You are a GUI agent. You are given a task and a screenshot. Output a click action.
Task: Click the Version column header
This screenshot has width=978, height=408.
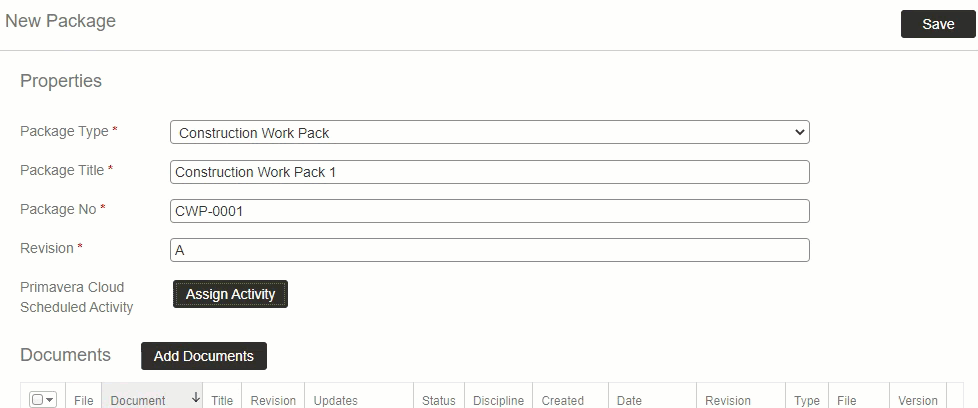click(x=918, y=400)
